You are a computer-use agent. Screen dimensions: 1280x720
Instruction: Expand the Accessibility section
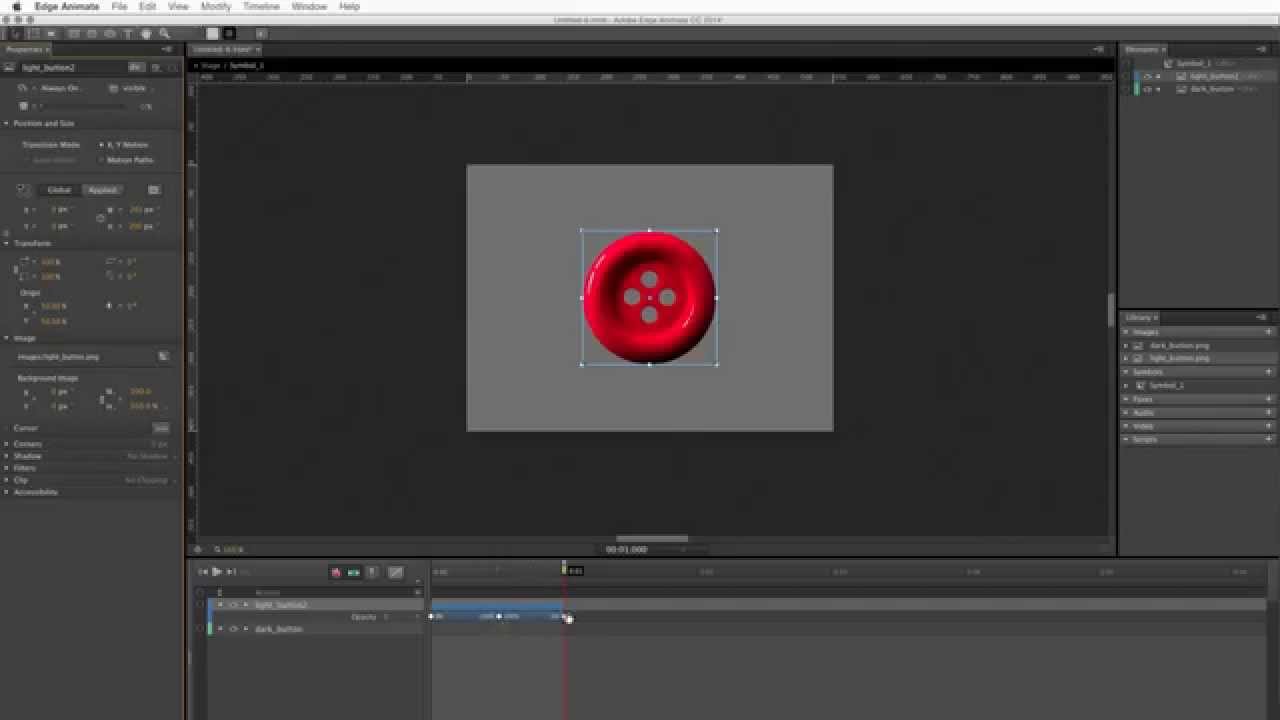(7, 492)
